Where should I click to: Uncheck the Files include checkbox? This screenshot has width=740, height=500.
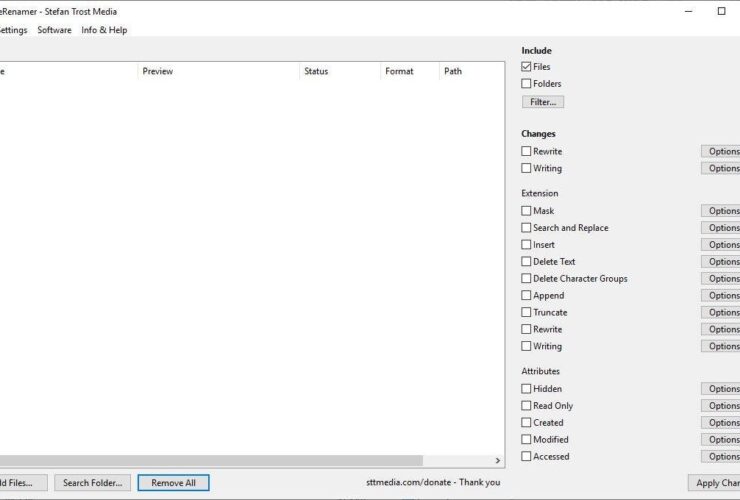click(x=526, y=67)
